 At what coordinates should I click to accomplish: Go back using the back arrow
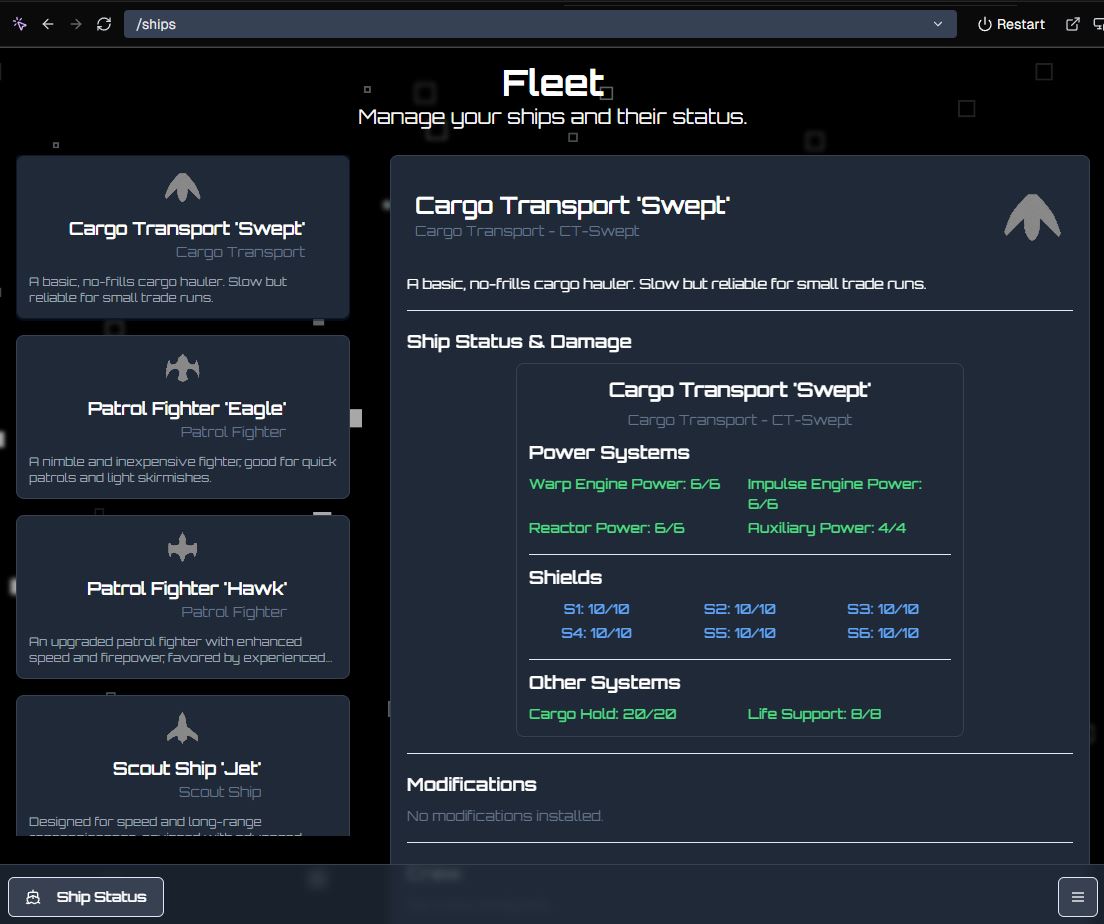tap(48, 24)
